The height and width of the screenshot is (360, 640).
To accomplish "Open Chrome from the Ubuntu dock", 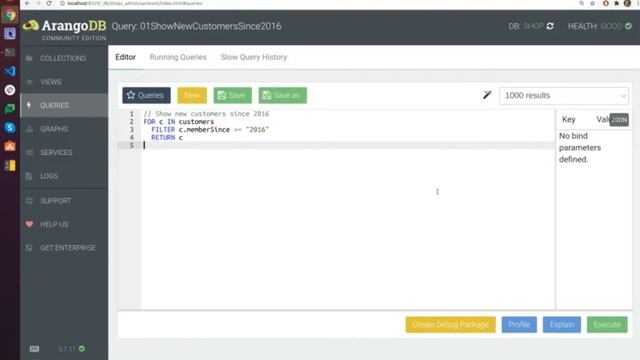I will [x=10, y=15].
